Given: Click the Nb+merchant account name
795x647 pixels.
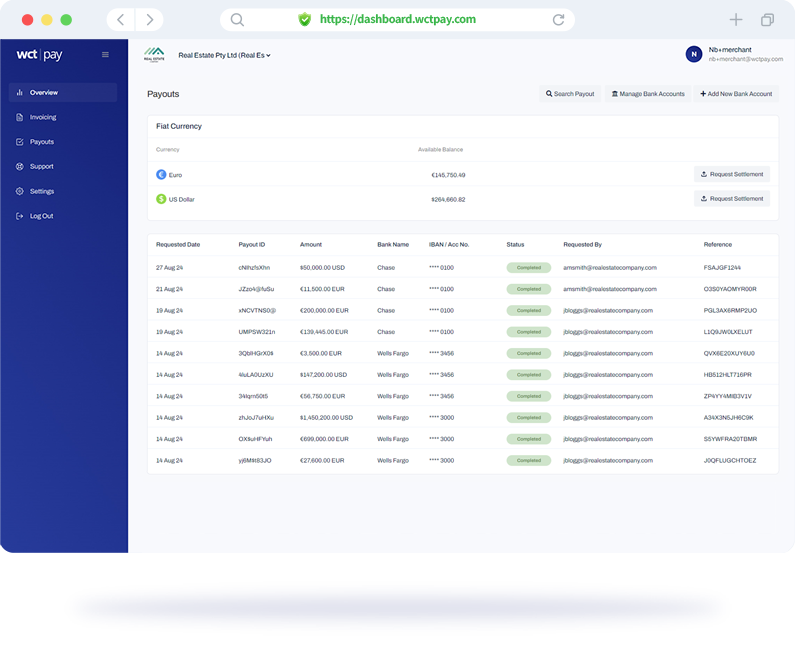Looking at the screenshot, I should [x=730, y=50].
